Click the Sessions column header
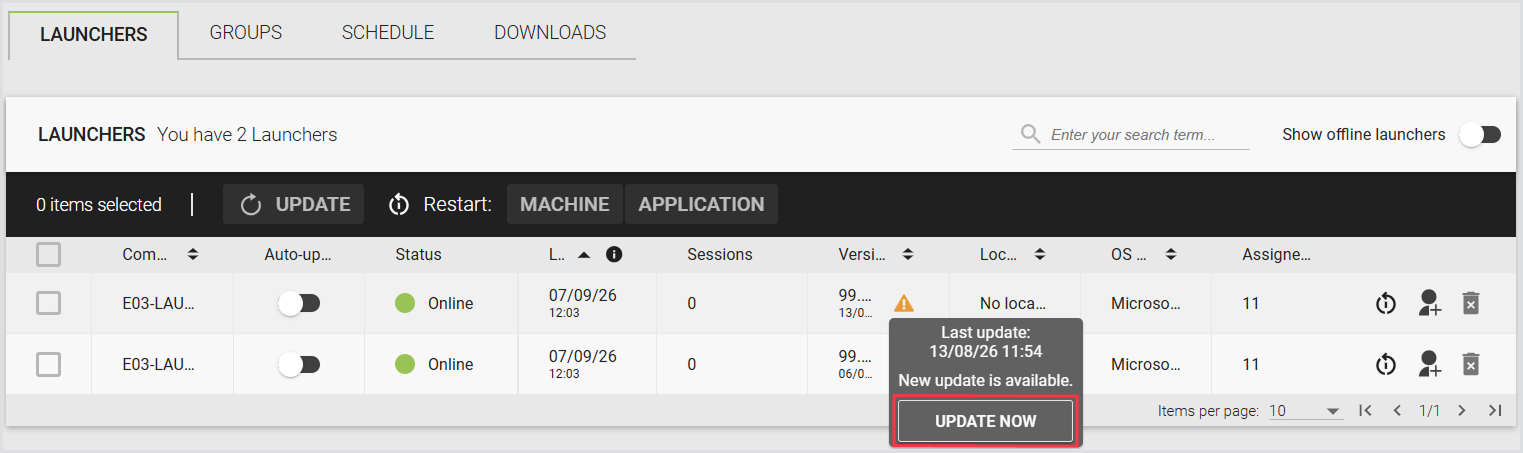The image size is (1523, 453). pos(720,254)
